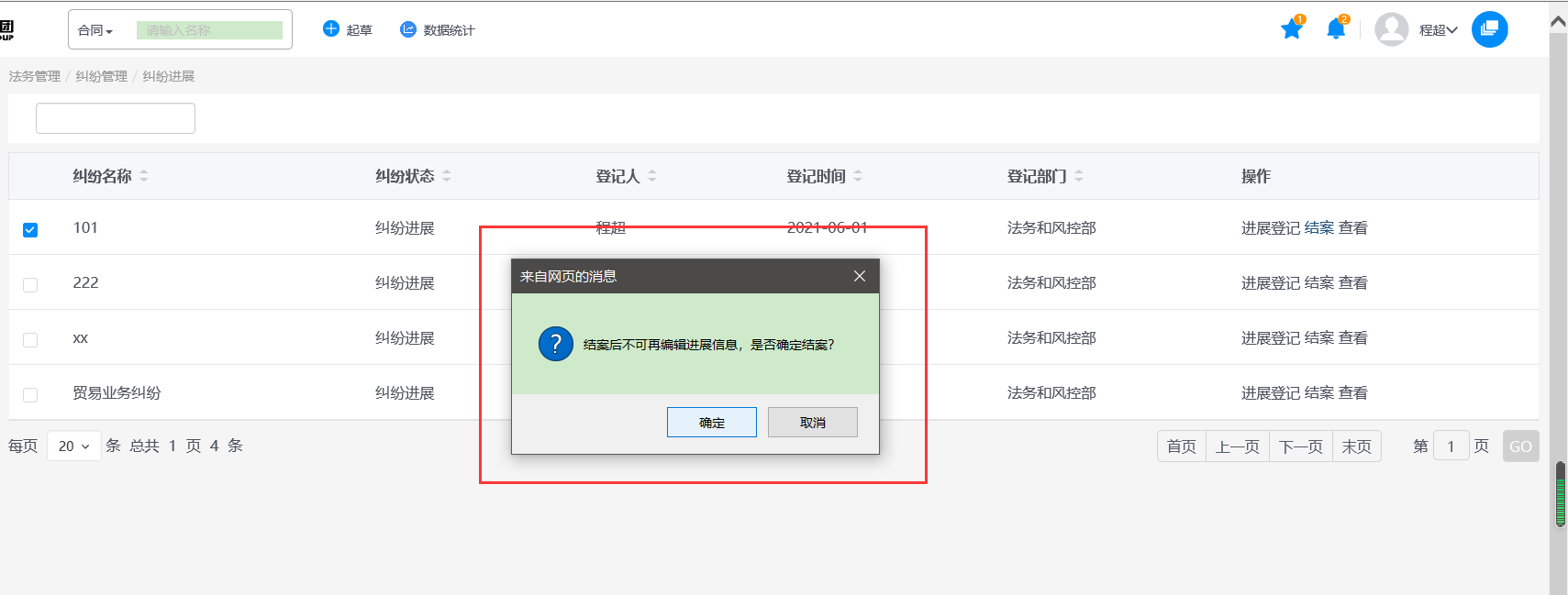
Task: Go to 法务管理 breadcrumb
Action: (x=35, y=76)
